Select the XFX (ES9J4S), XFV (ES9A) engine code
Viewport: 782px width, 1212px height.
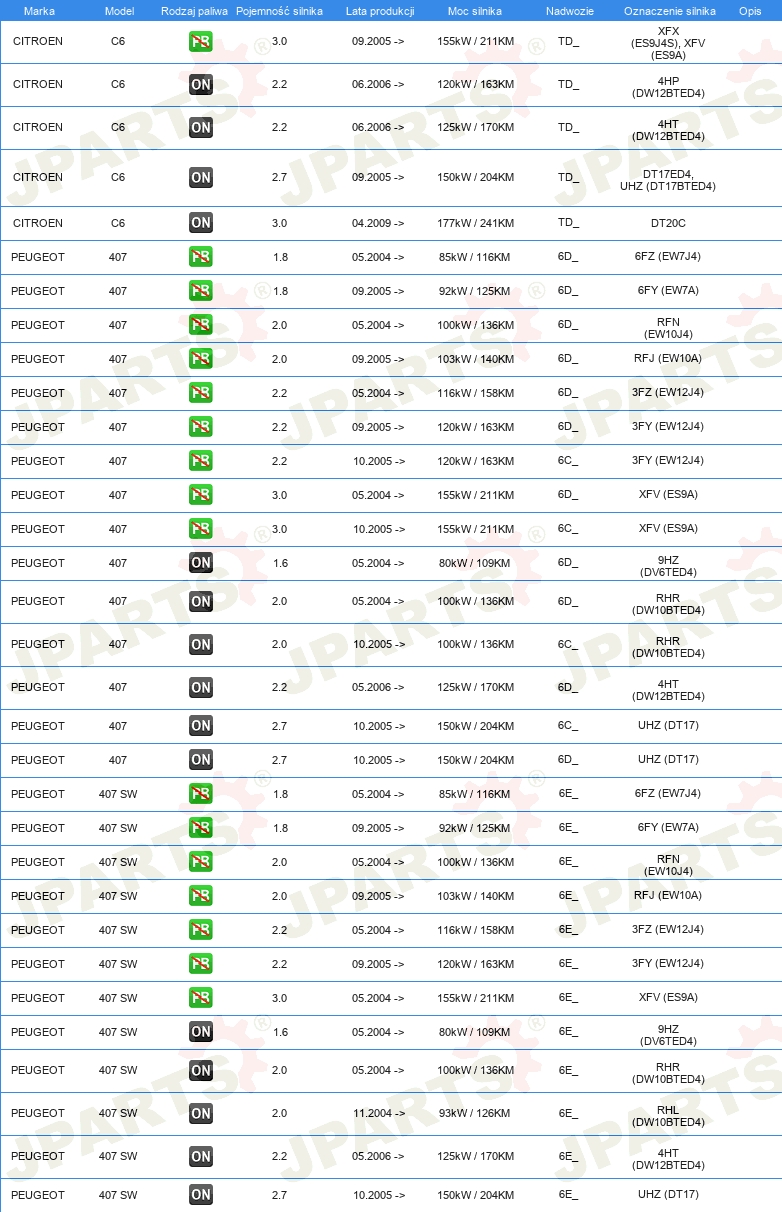pyautogui.click(x=668, y=43)
